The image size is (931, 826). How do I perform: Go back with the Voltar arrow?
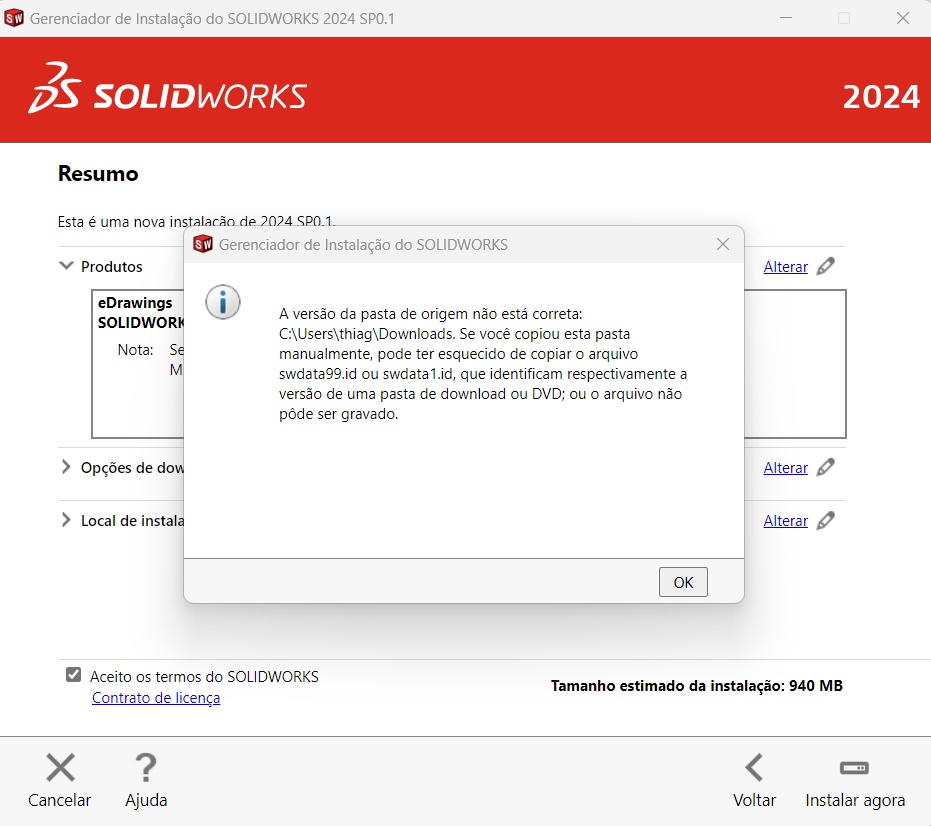click(754, 768)
